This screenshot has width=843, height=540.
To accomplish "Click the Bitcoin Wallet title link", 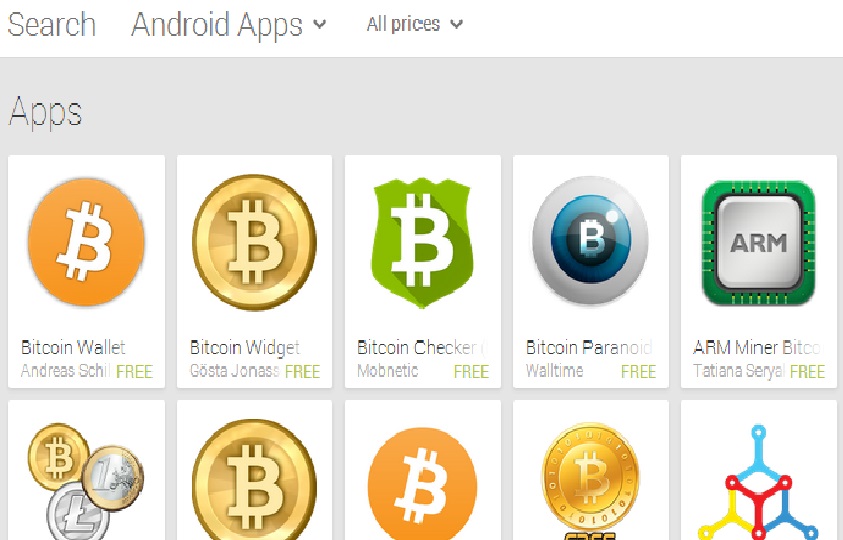I will (73, 347).
